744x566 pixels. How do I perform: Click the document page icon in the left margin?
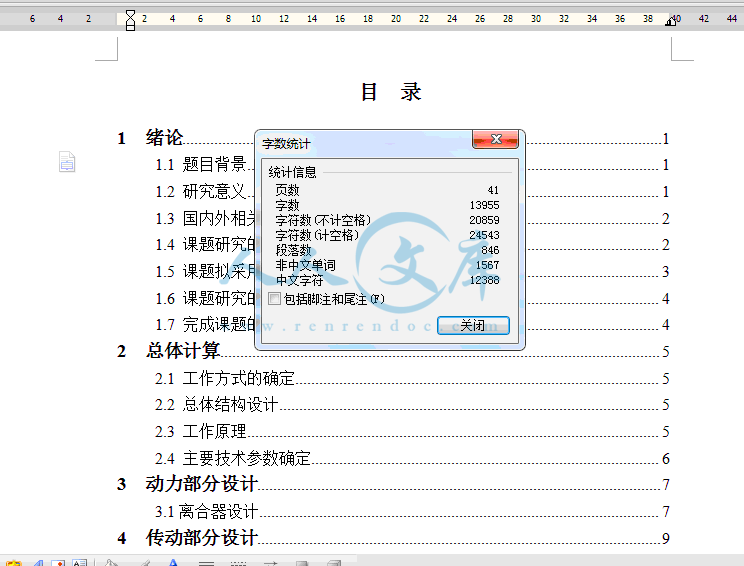point(67,162)
